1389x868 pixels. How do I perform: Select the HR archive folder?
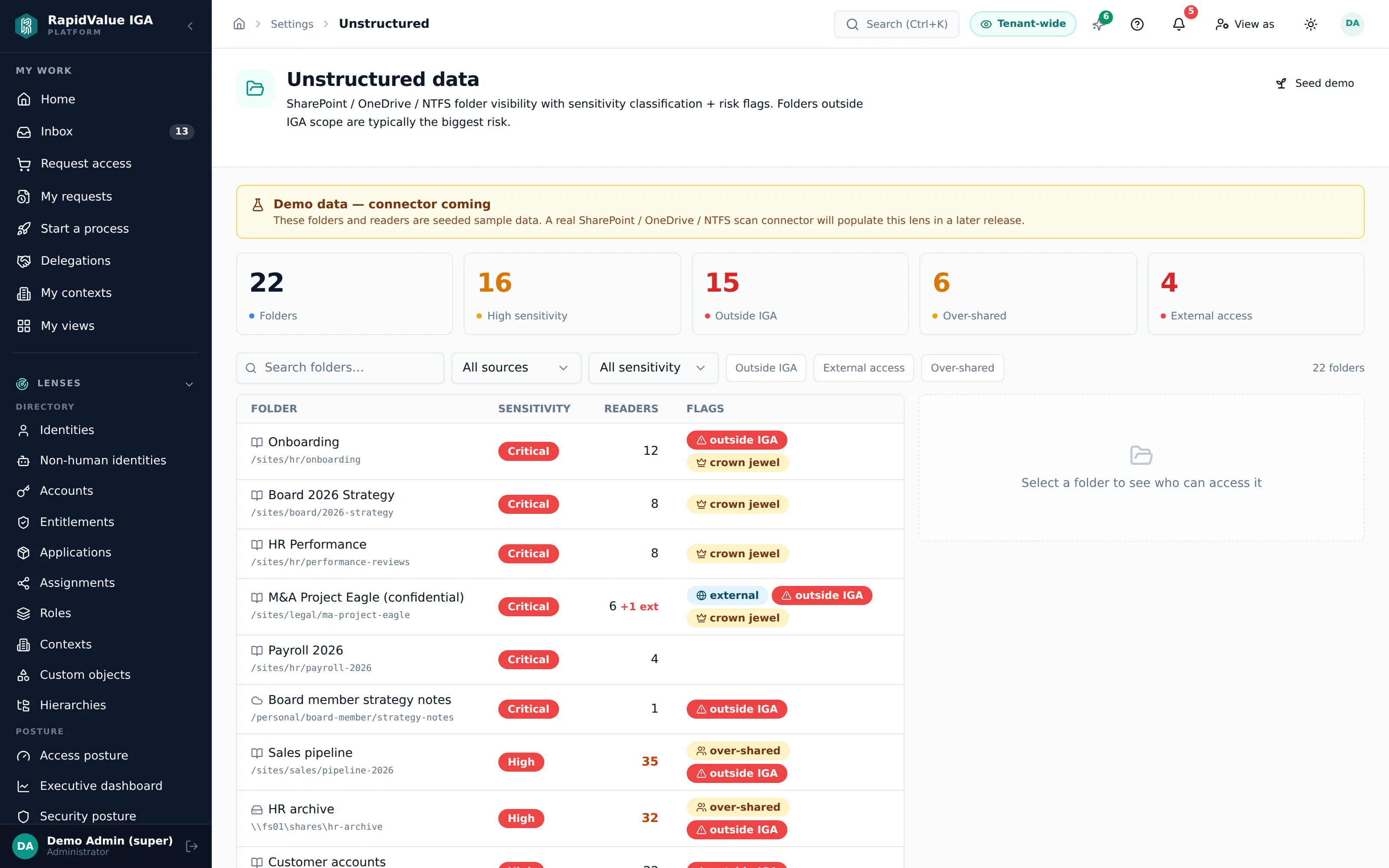coord(570,818)
